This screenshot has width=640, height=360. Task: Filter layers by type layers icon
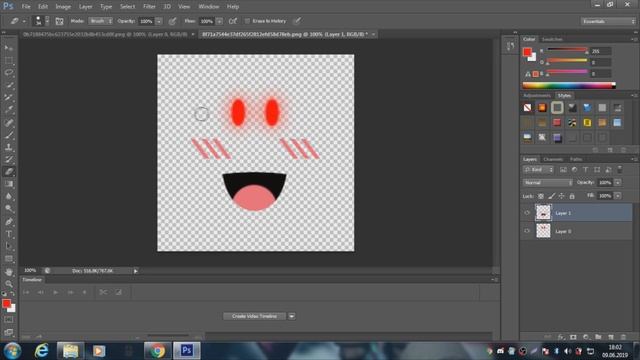point(586,170)
